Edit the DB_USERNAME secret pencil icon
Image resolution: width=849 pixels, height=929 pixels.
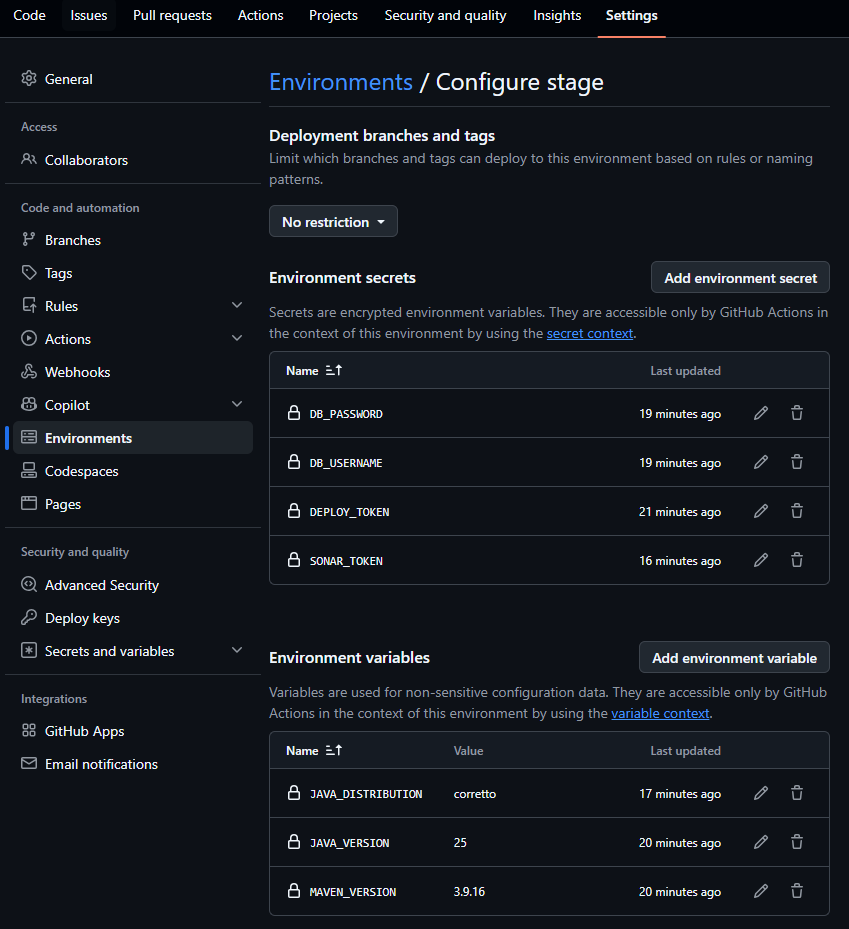[761, 462]
